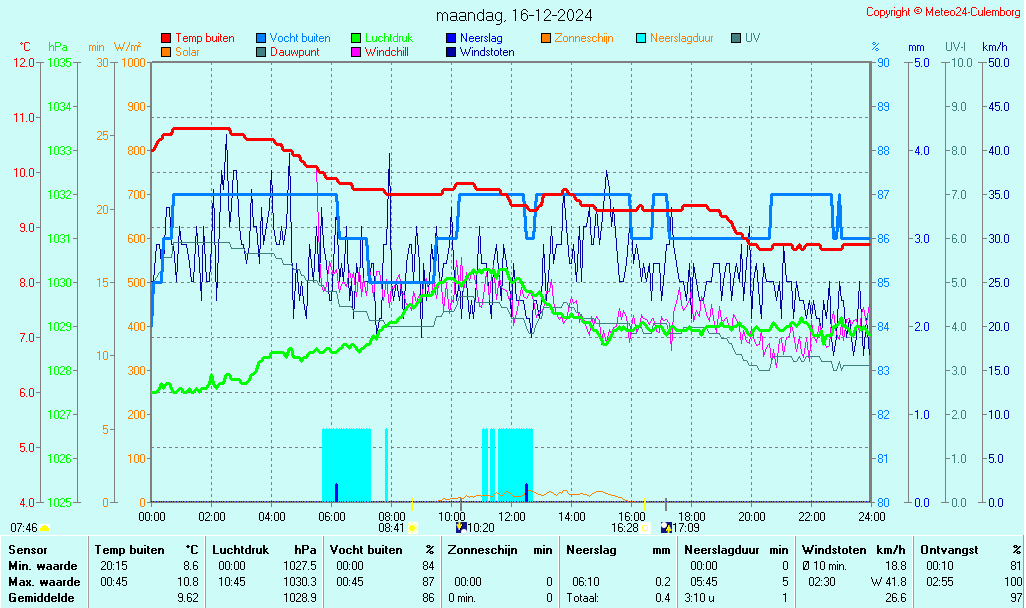
Task: Click the red Temp buiten legend swatch
Action: [x=166, y=38]
